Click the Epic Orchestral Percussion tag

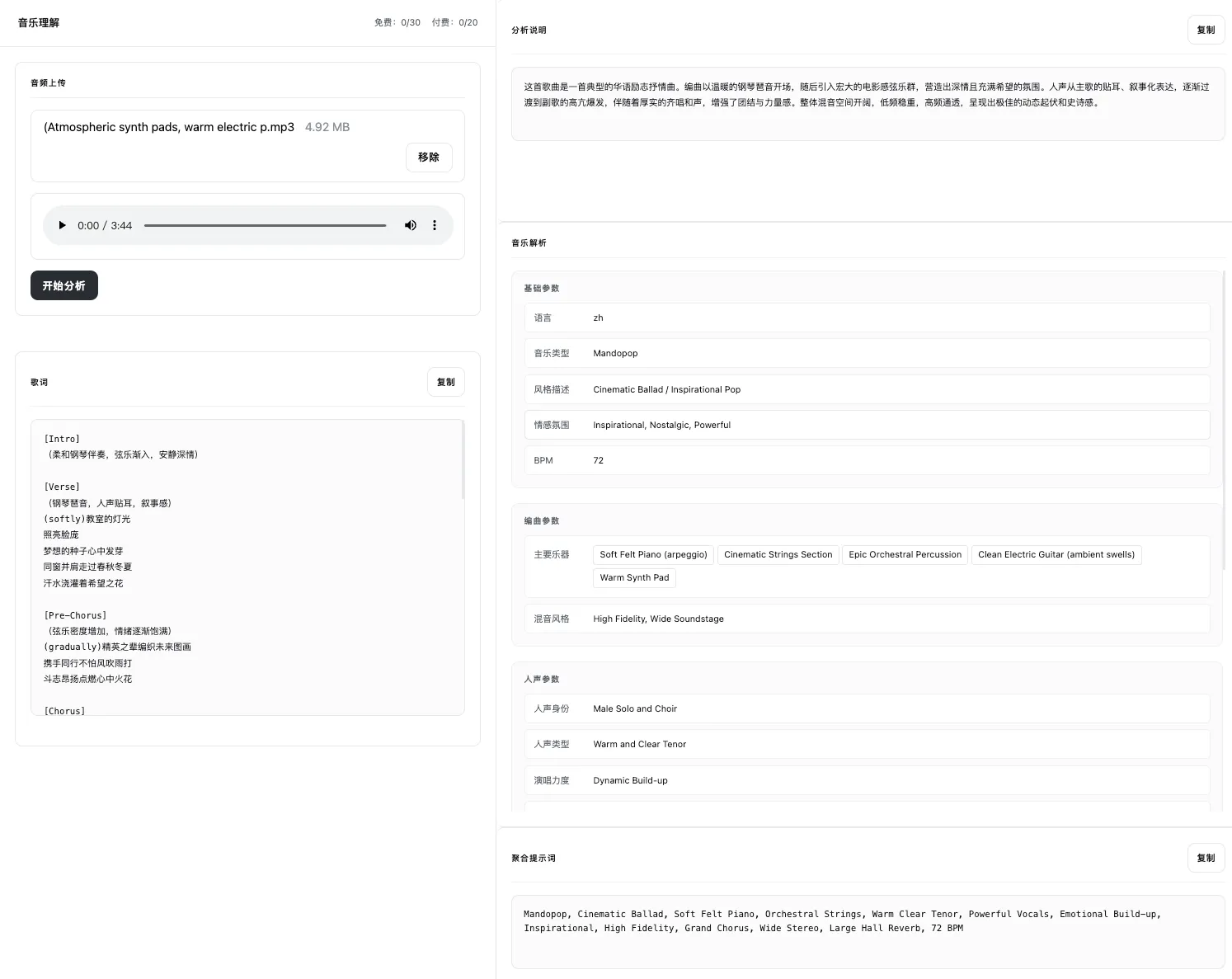[905, 554]
